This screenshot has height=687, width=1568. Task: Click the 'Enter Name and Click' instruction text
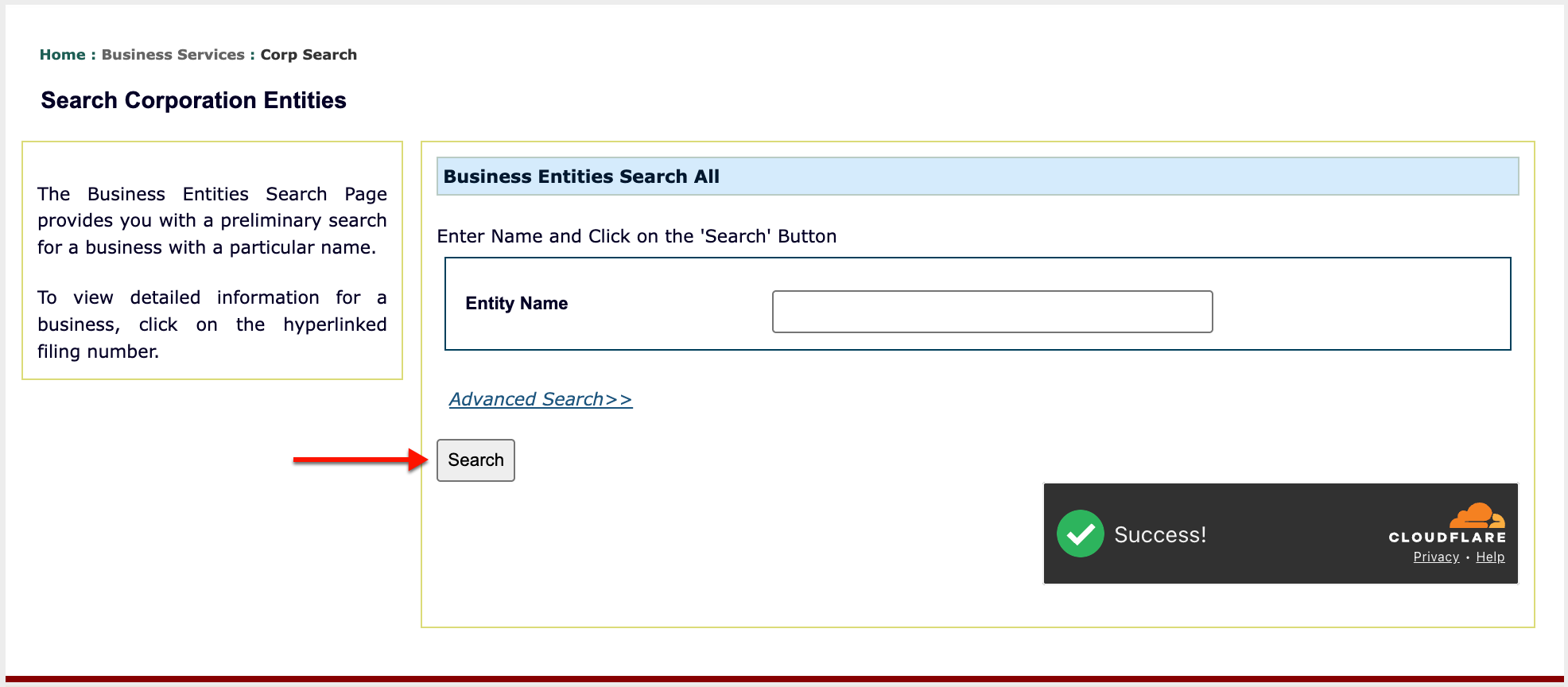pos(636,236)
